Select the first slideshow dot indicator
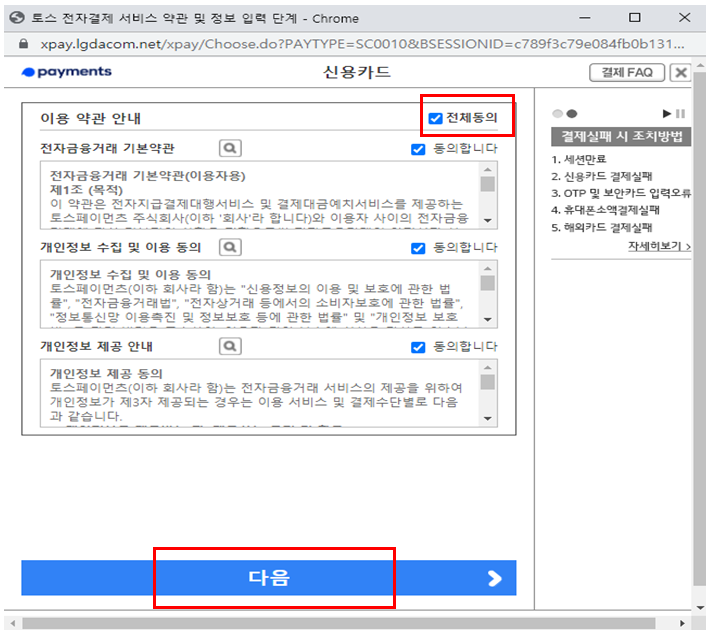 pos(557,113)
